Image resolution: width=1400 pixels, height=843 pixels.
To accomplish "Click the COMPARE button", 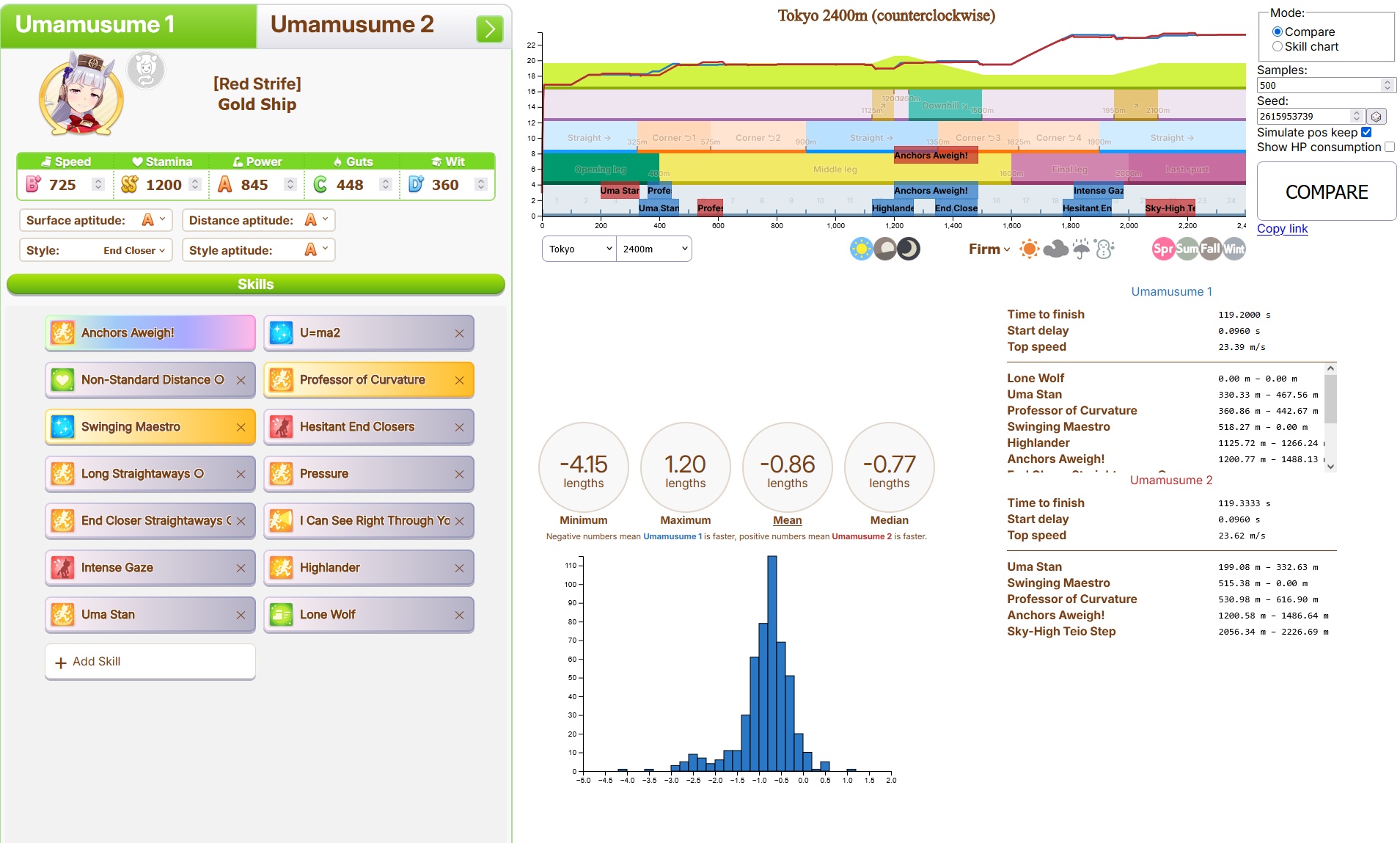I will pyautogui.click(x=1327, y=191).
